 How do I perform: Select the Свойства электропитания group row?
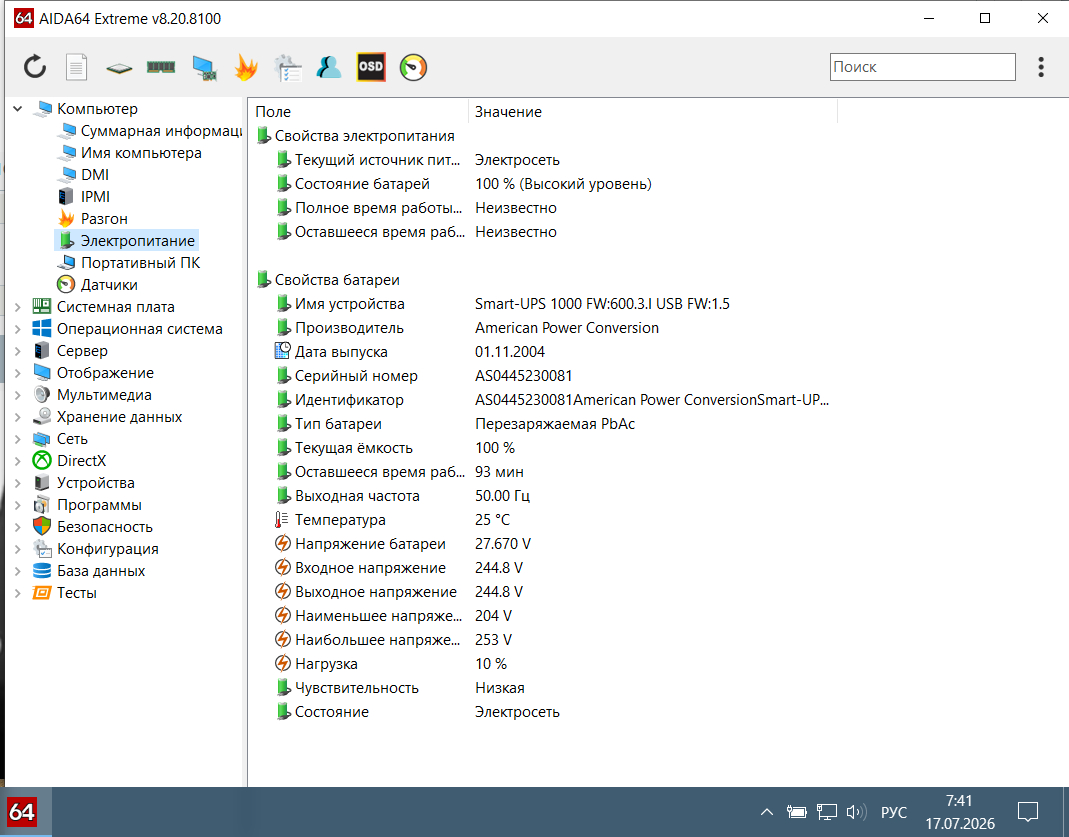356,136
